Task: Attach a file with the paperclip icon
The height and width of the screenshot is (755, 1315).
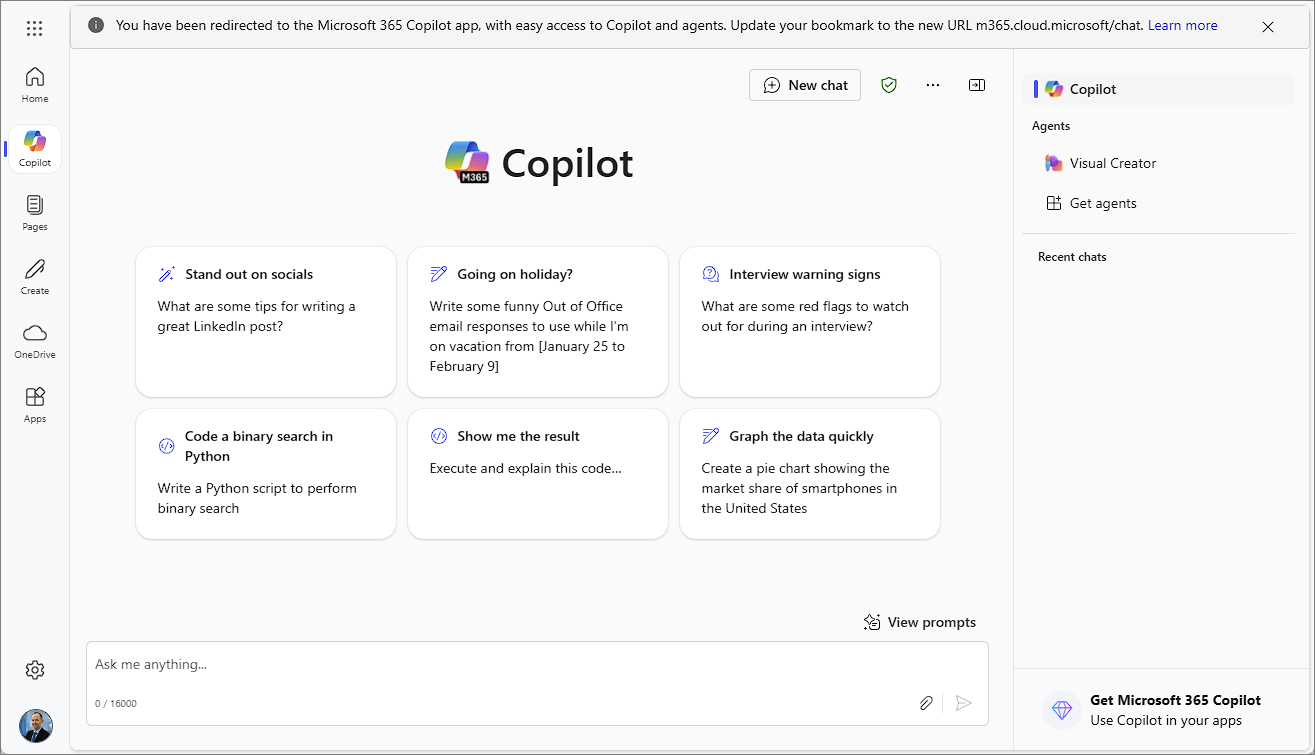Action: click(x=925, y=703)
